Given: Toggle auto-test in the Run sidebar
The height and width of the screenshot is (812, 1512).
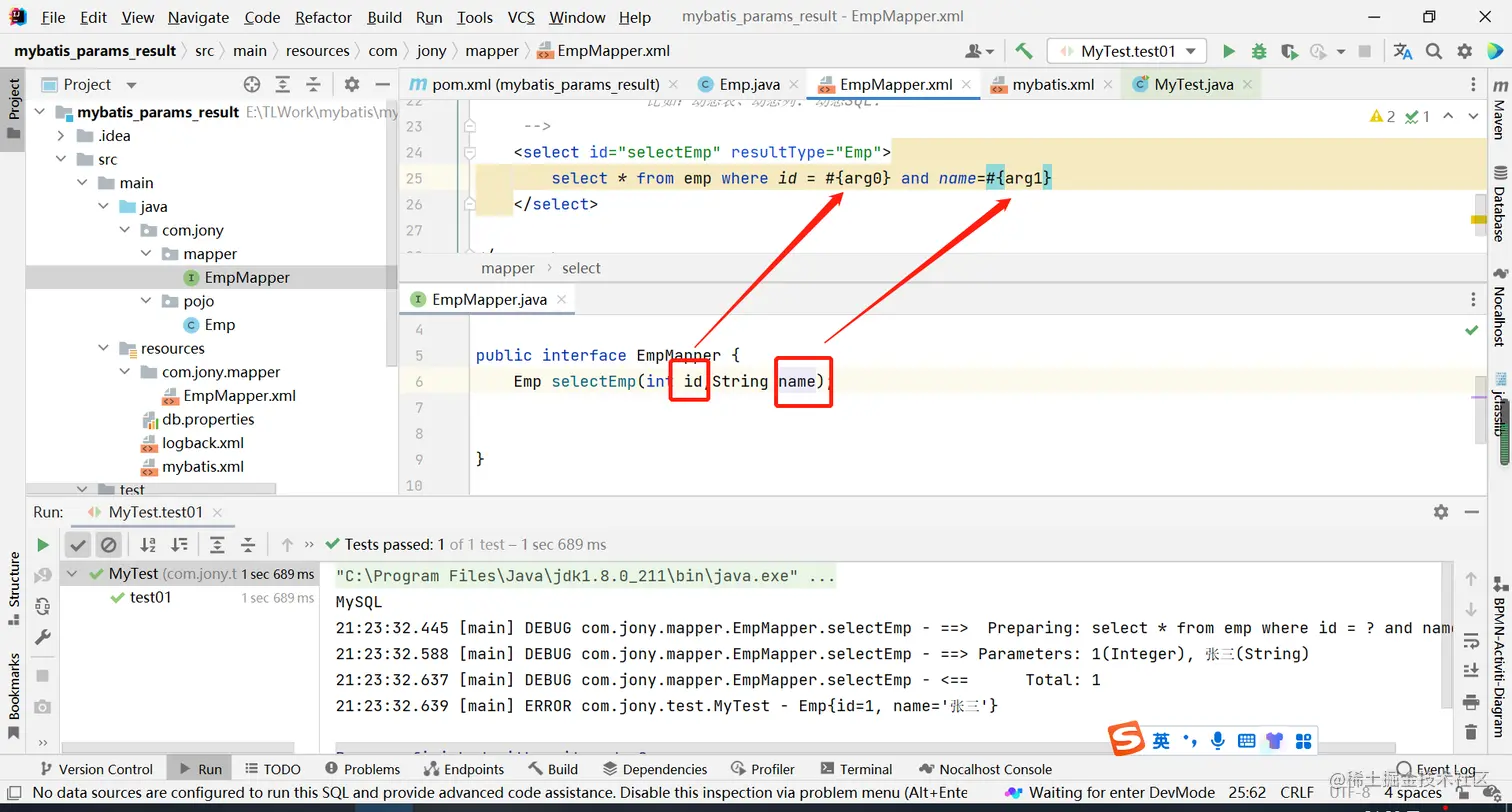Looking at the screenshot, I should point(43,606).
